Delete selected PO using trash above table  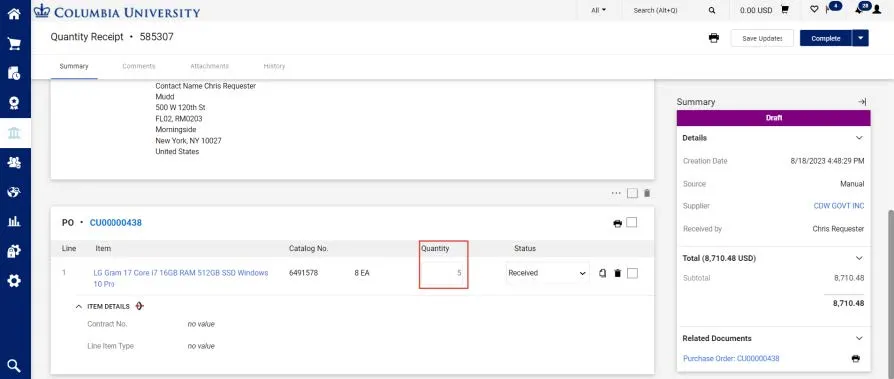(x=647, y=193)
